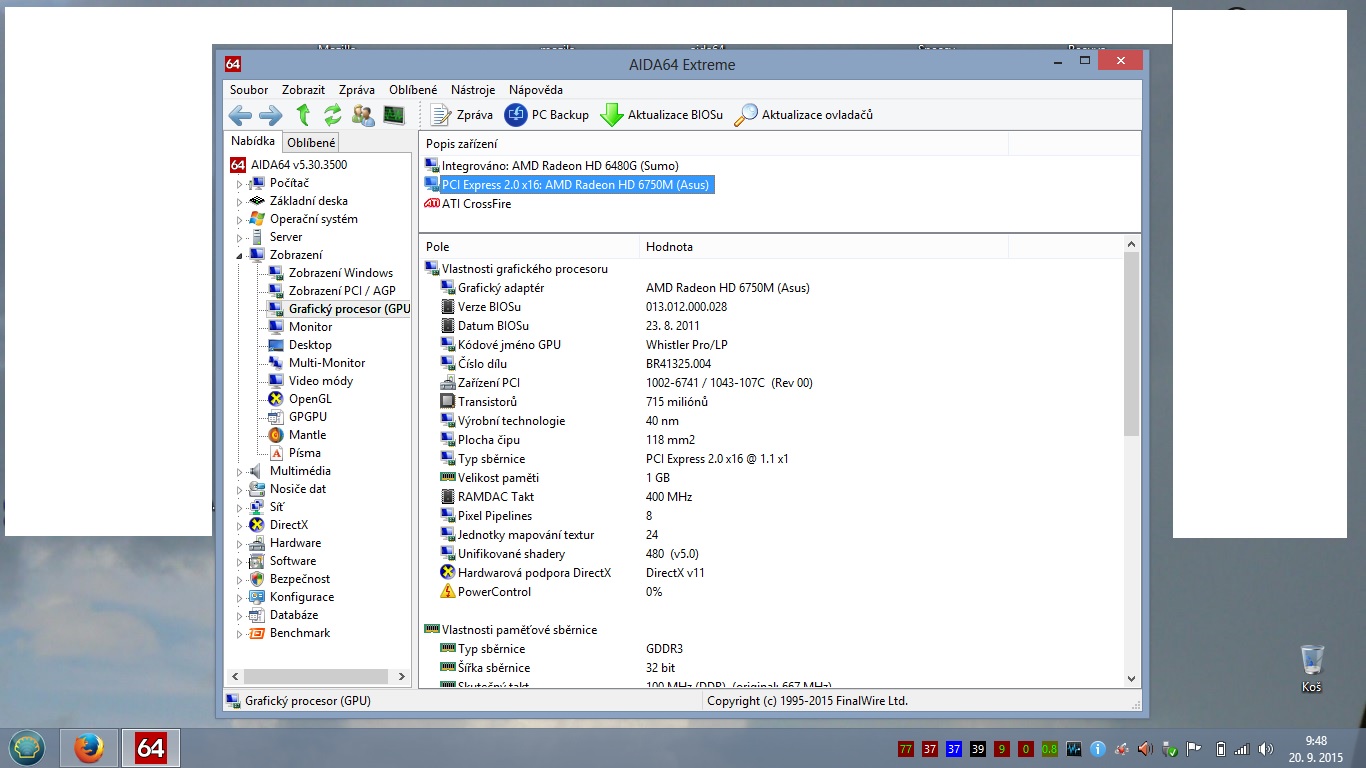The width and height of the screenshot is (1366, 768).
Task: Open PC Backup from toolbar
Action: click(547, 115)
